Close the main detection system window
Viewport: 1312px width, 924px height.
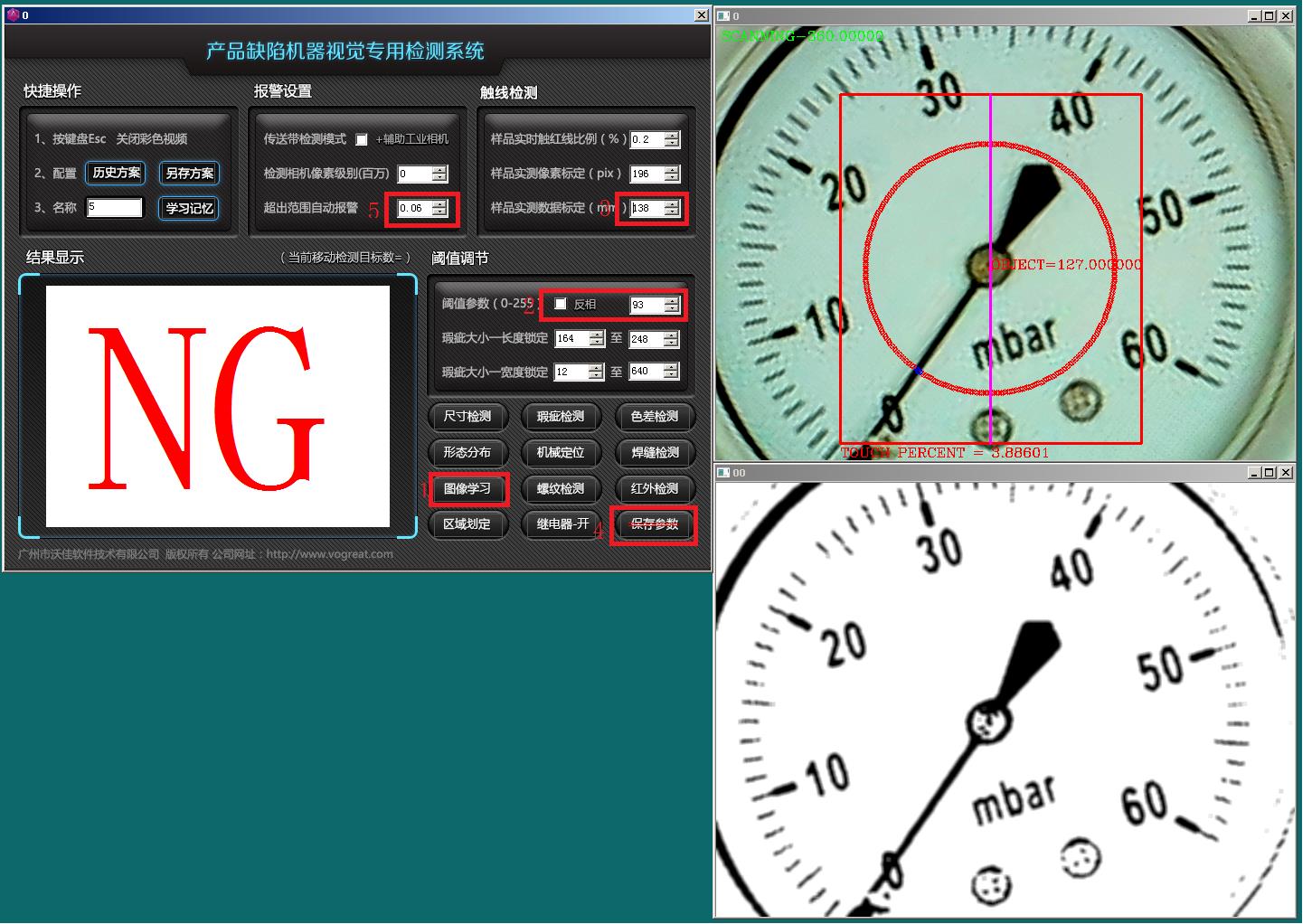point(702,15)
